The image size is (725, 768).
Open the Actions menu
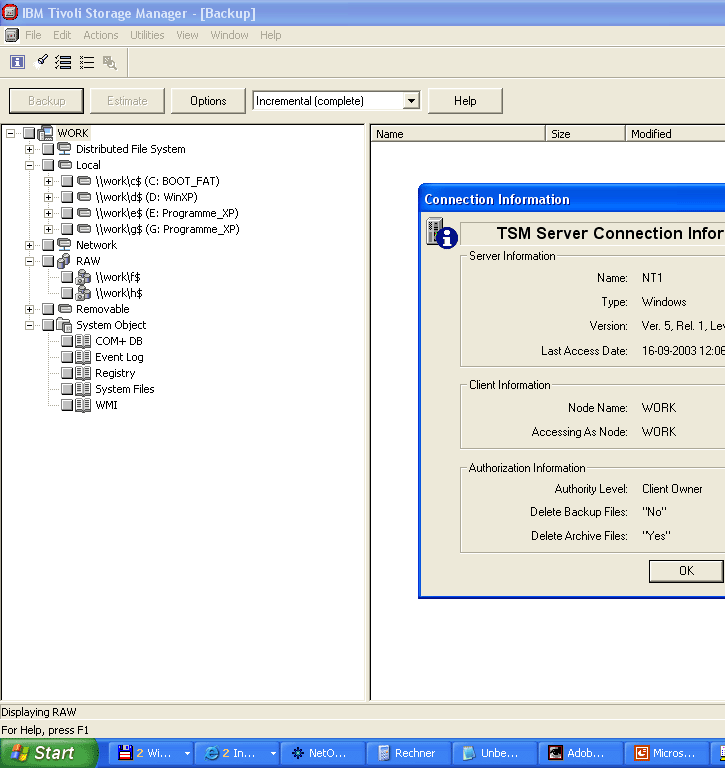[101, 35]
